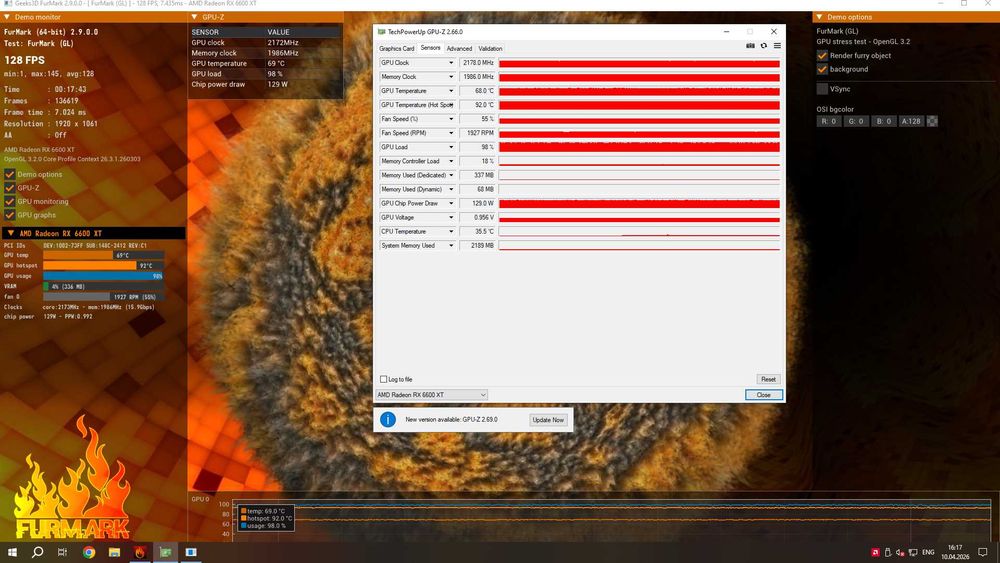Click the network tray icon

913,552
